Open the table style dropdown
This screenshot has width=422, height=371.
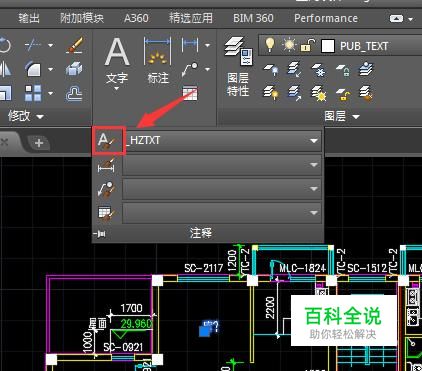pyautogui.click(x=222, y=213)
